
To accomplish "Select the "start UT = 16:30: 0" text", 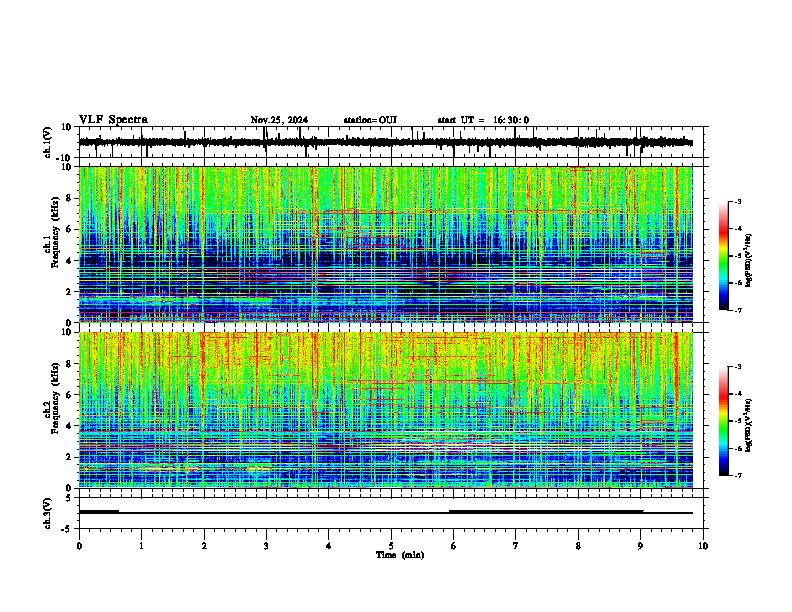I will tap(483, 120).
